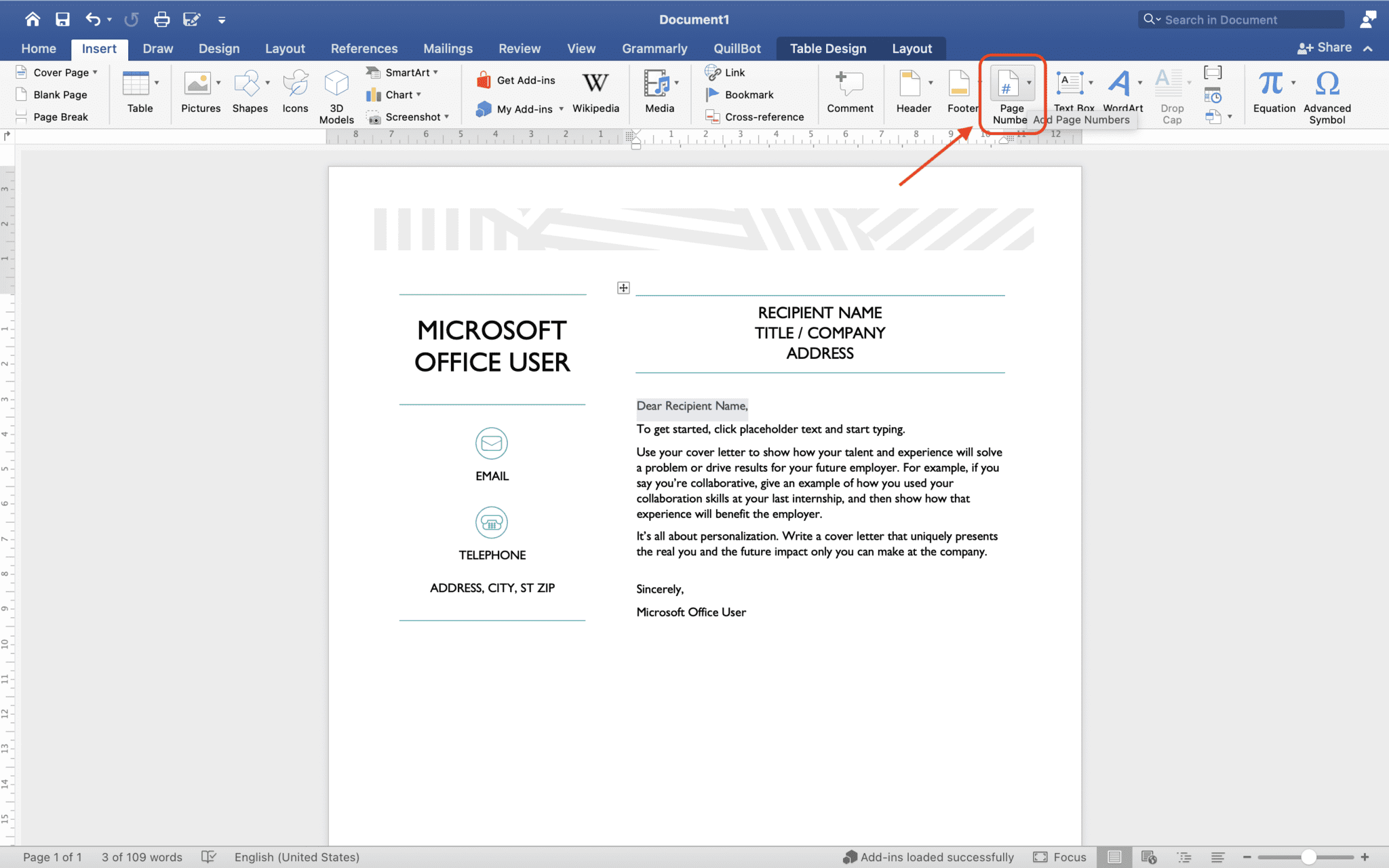Search Wikipedia from the ribbon
The image size is (1389, 868).
coord(595,94)
